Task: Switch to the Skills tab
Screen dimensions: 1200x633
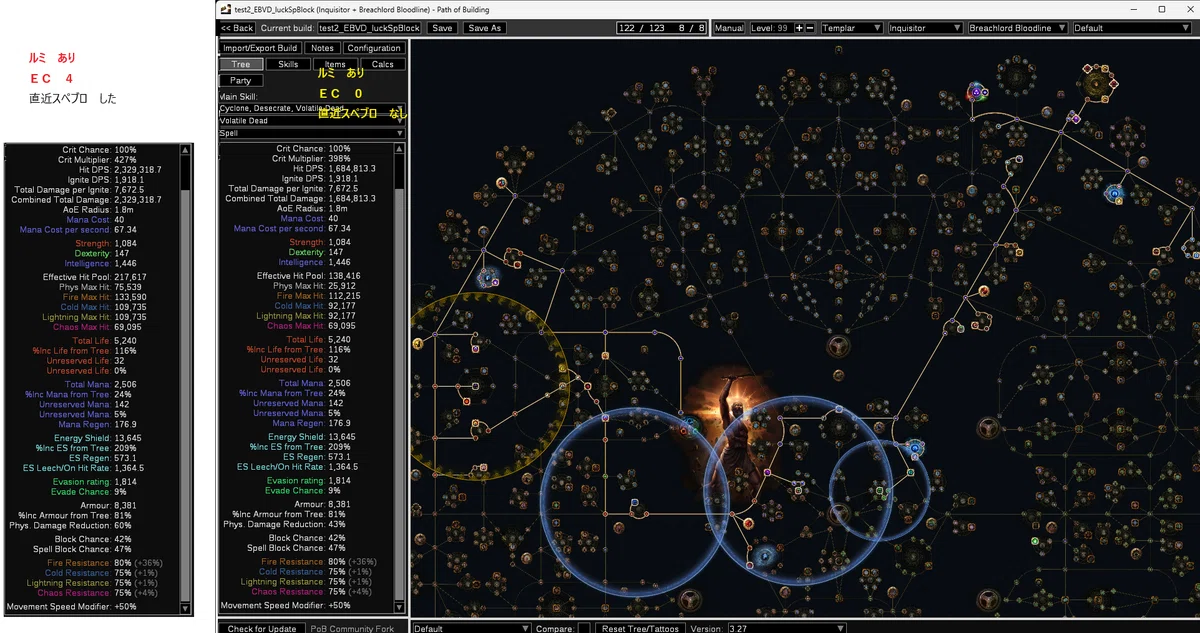Action: point(288,64)
